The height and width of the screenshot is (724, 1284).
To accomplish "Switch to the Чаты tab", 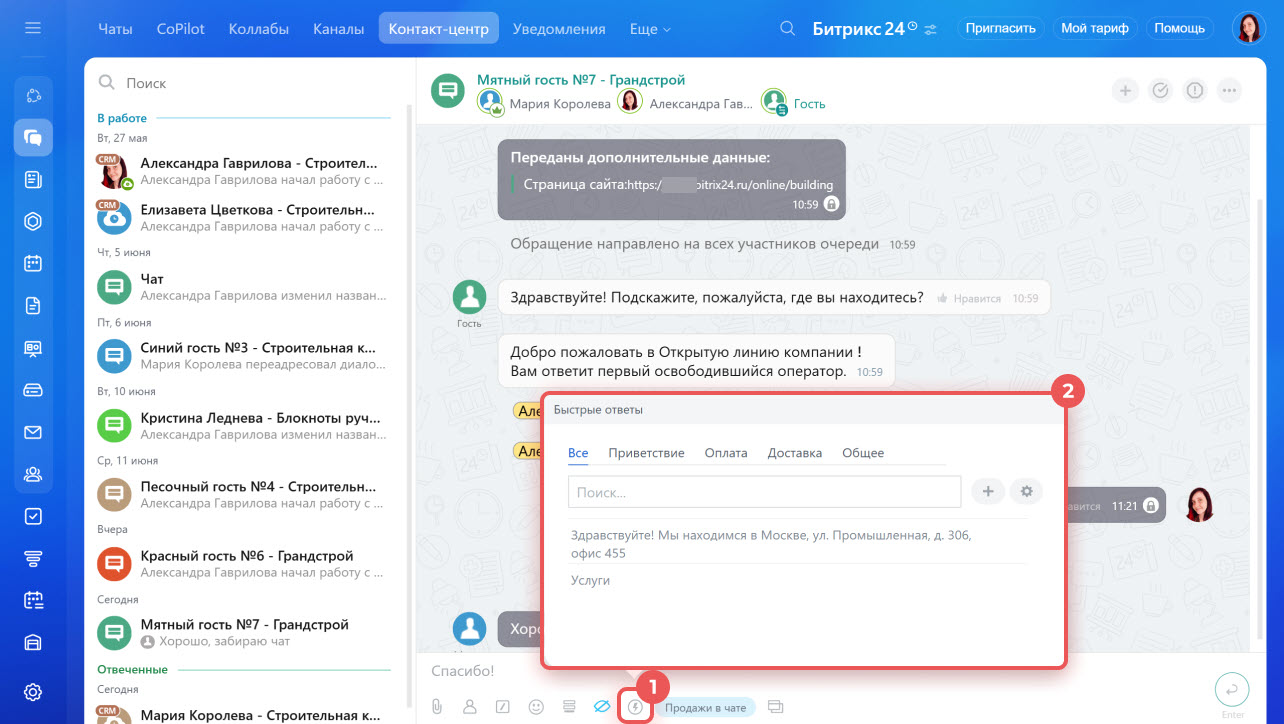I will [x=115, y=29].
